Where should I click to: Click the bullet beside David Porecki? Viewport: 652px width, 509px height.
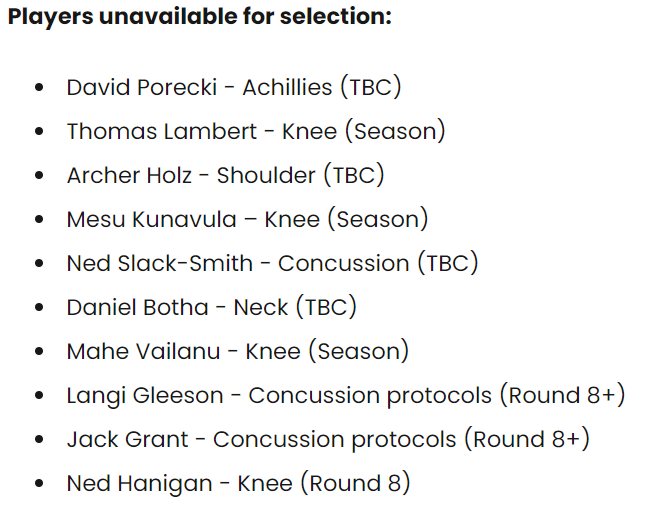(x=39, y=87)
